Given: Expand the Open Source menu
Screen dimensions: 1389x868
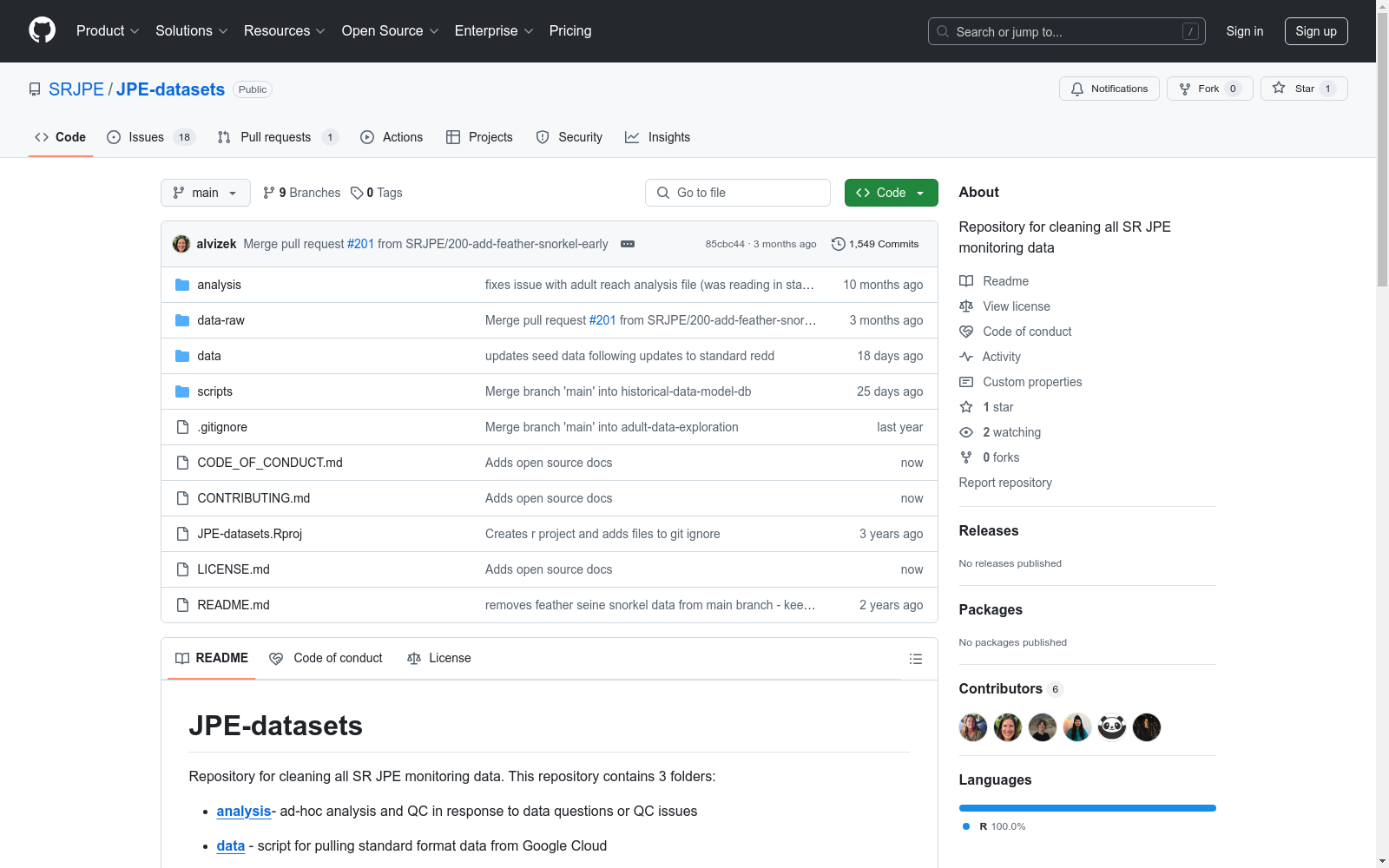Looking at the screenshot, I should click(391, 31).
